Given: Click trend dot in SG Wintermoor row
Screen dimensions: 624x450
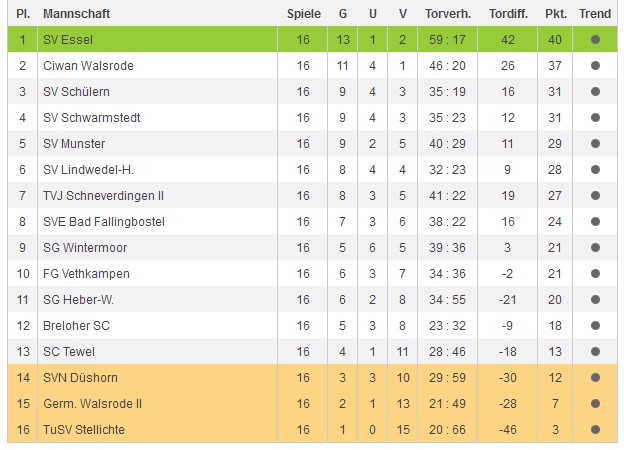Looking at the screenshot, I should pyautogui.click(x=595, y=248).
